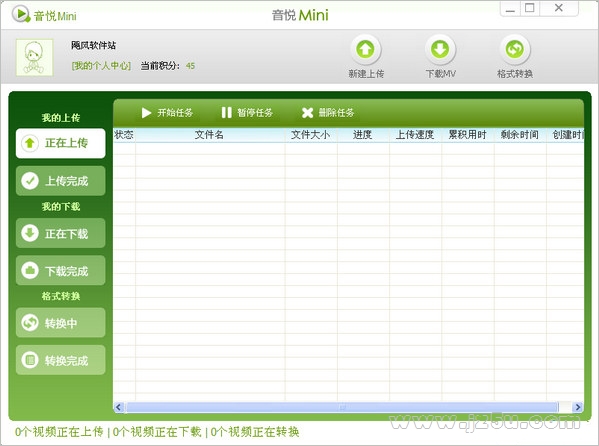Viewport: 599px width, 446px height.
Task: Click the 文件名 column header
Action: [210, 135]
